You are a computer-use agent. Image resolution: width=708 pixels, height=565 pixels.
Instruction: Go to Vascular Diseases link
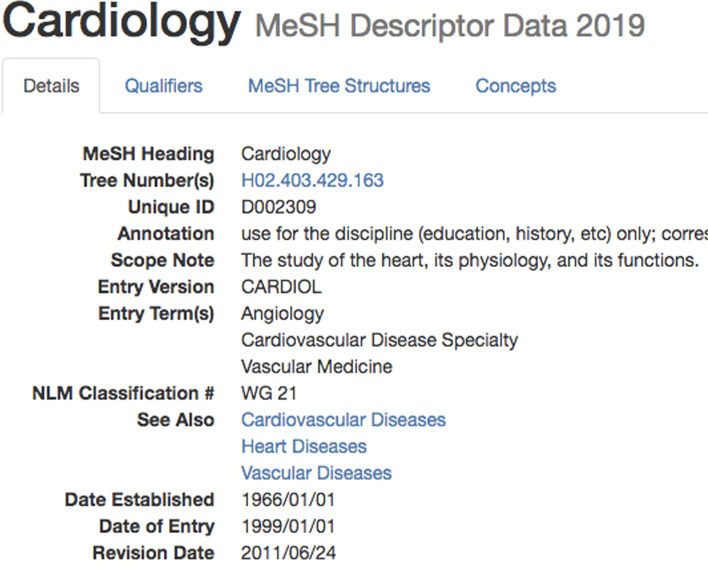click(x=316, y=473)
